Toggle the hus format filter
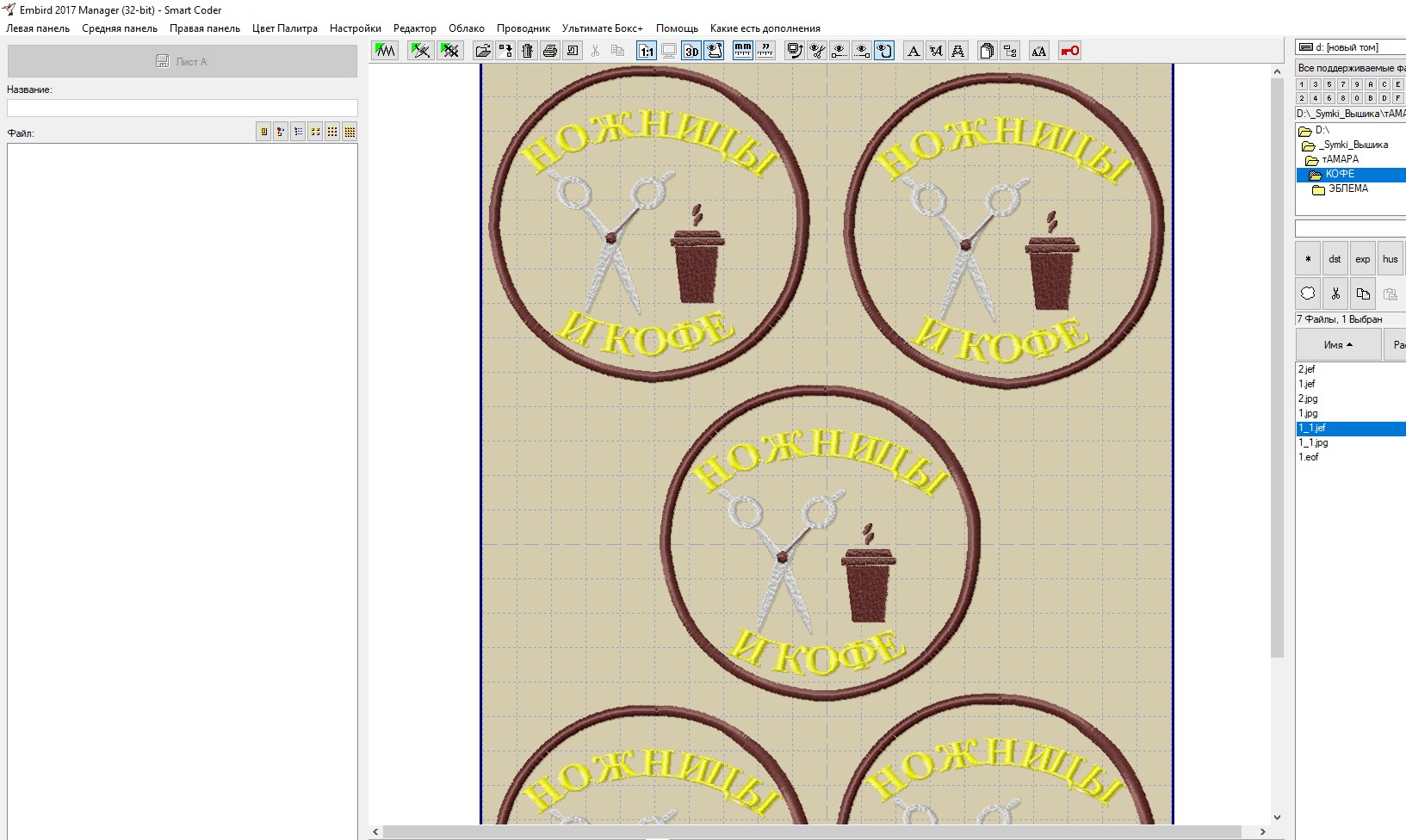The height and width of the screenshot is (840, 1406). [x=1391, y=259]
